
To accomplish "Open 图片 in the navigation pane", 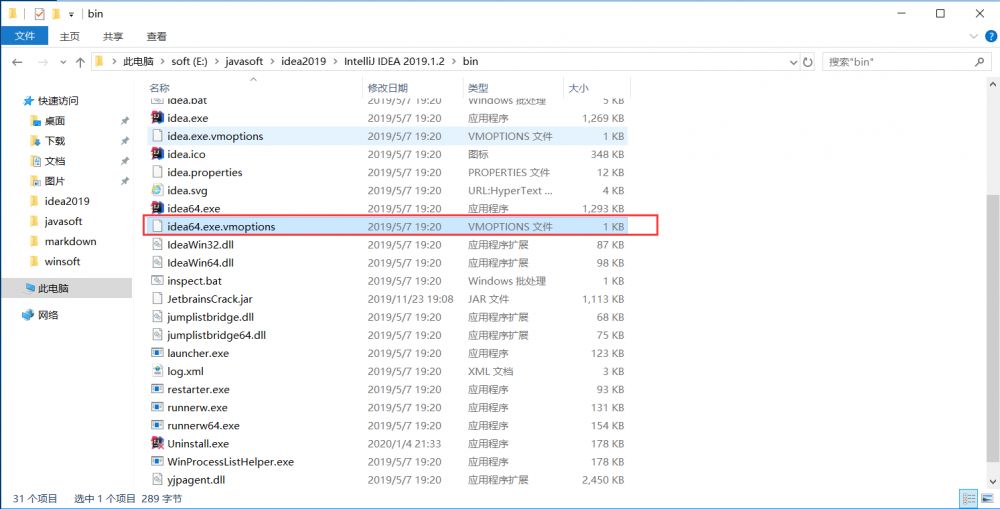I will (55, 181).
